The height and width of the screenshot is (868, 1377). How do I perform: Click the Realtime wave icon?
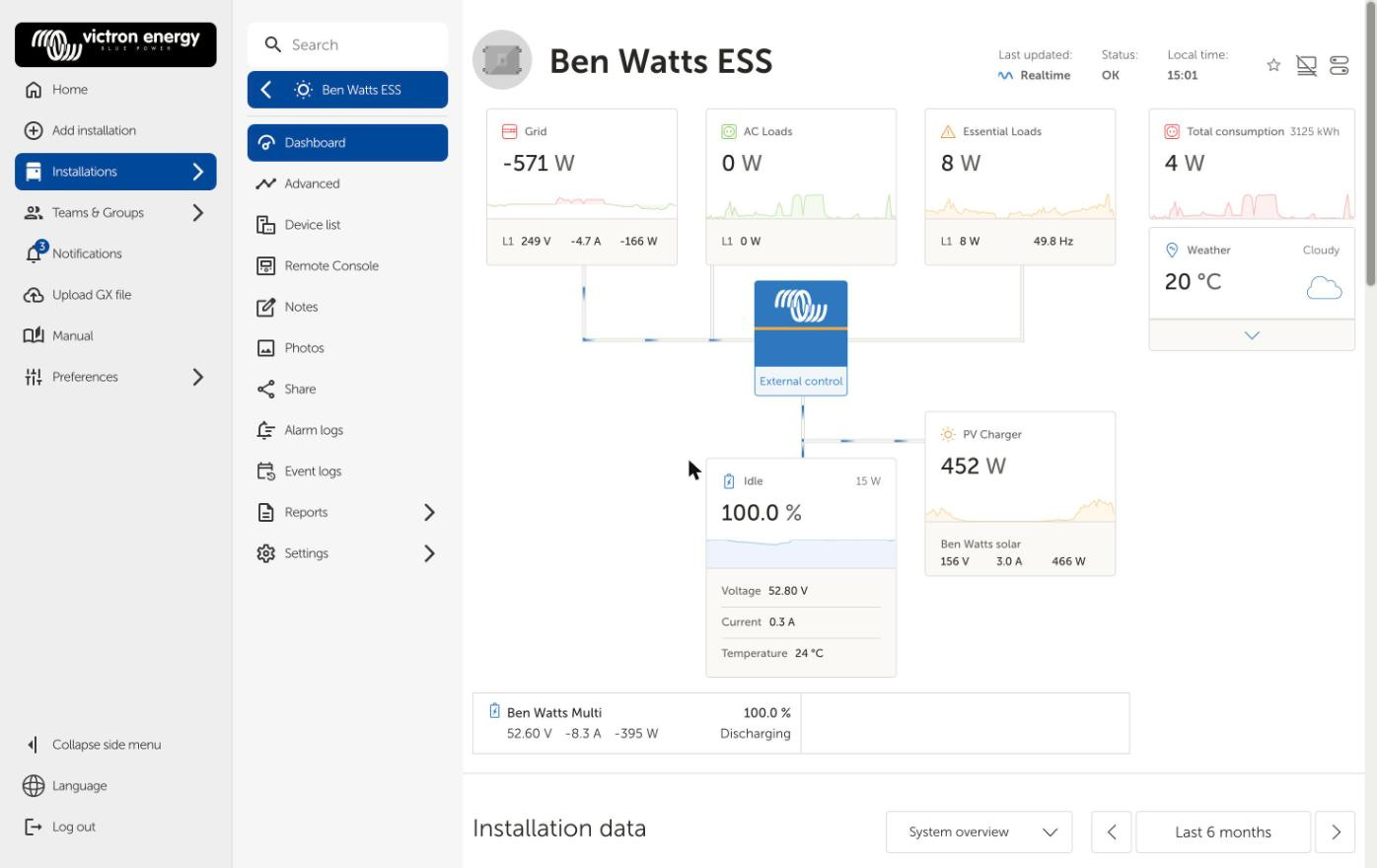tap(1005, 76)
